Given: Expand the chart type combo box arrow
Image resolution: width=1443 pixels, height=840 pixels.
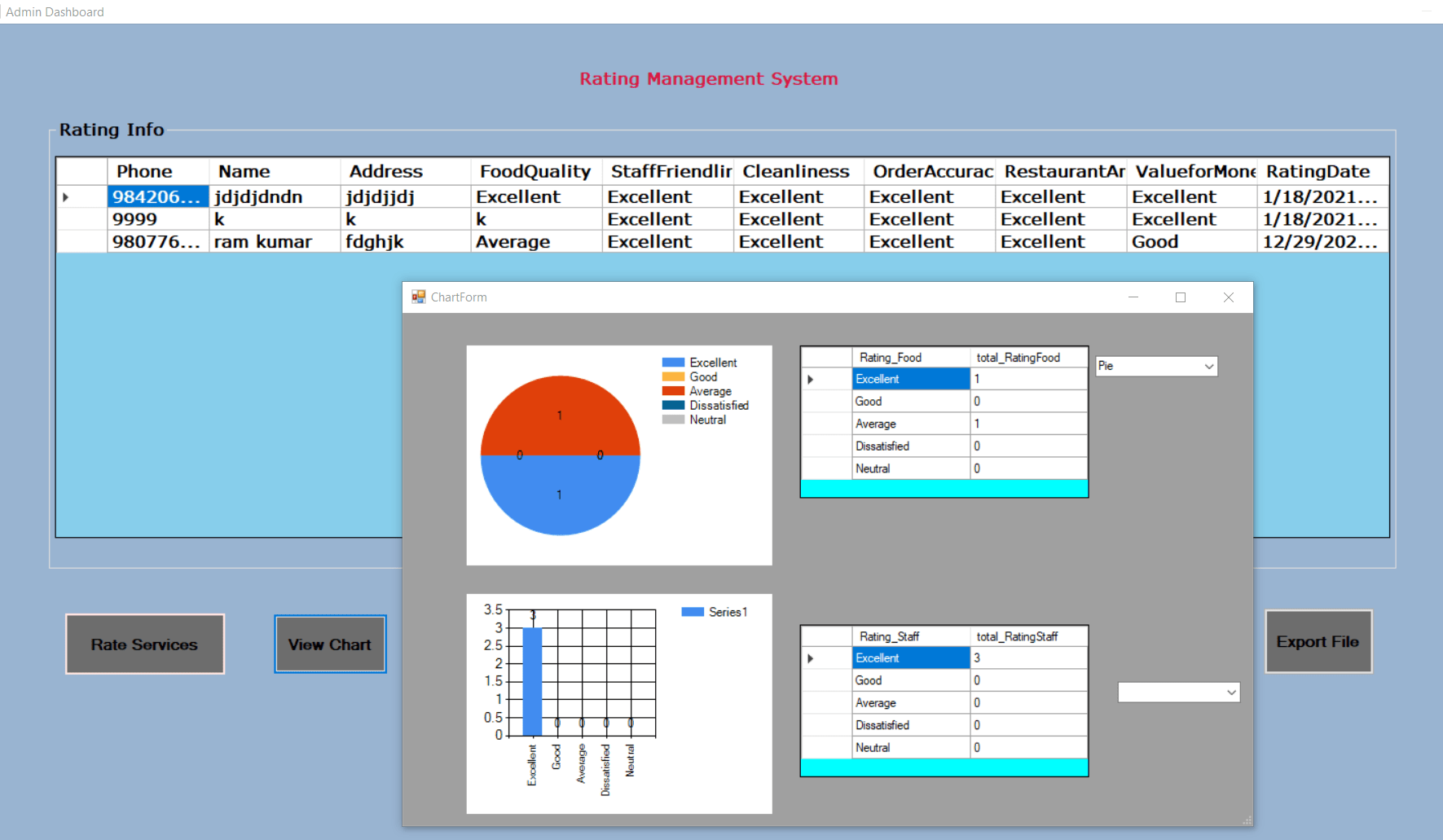Looking at the screenshot, I should tap(1208, 366).
